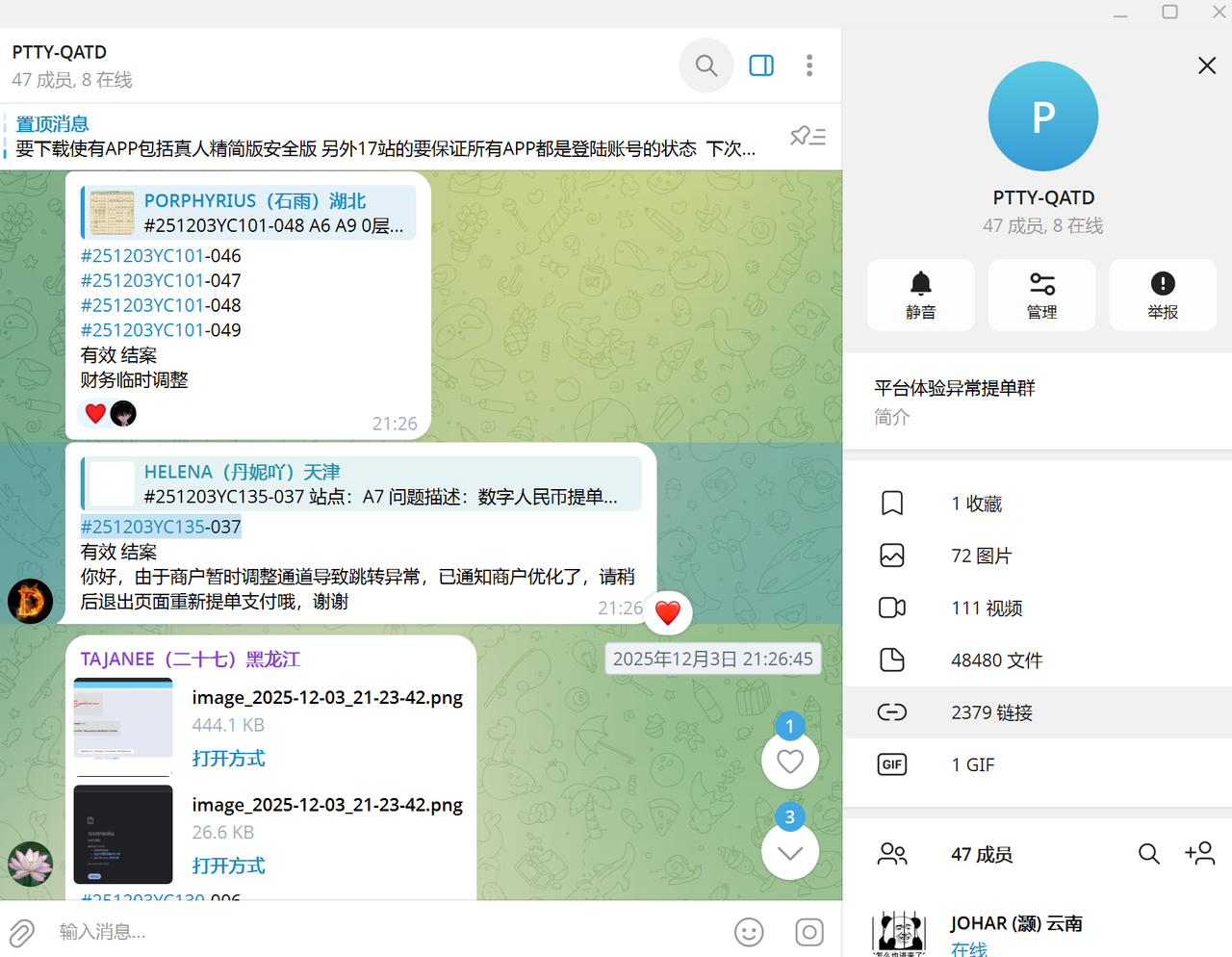1232x957 pixels.
Task: Click the link icon beside 链接
Action: [892, 712]
